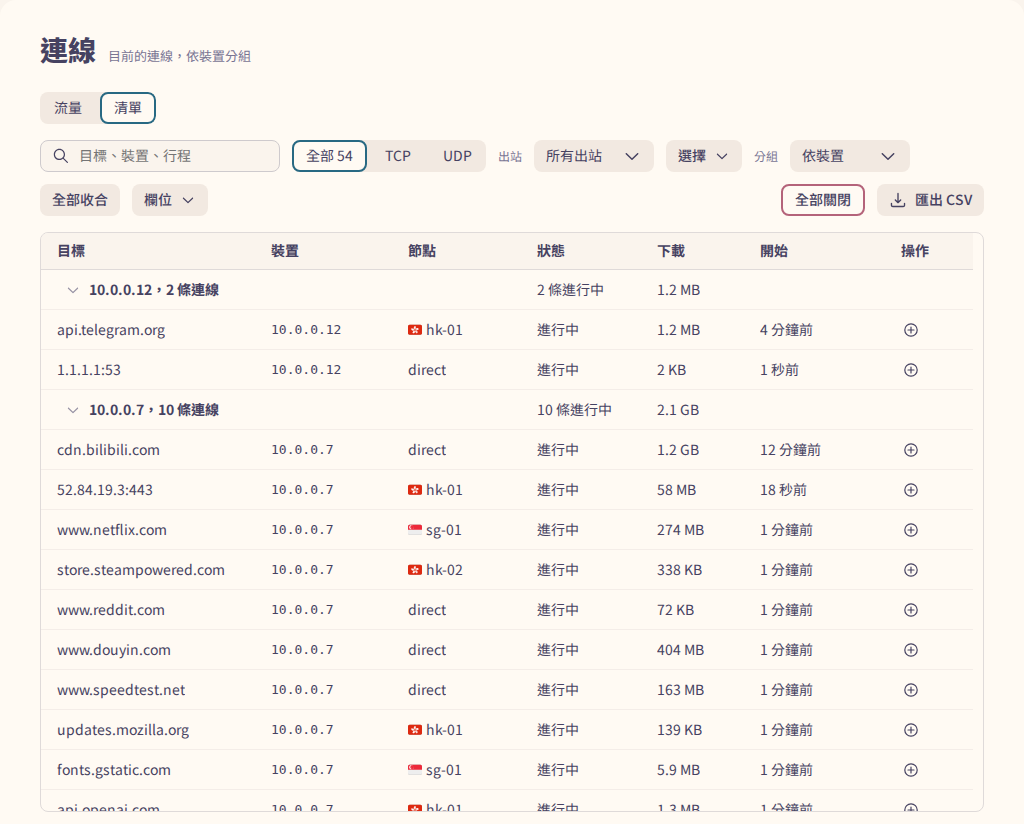
Task: Click the action icon for www.douyin.com row
Action: pyautogui.click(x=910, y=650)
